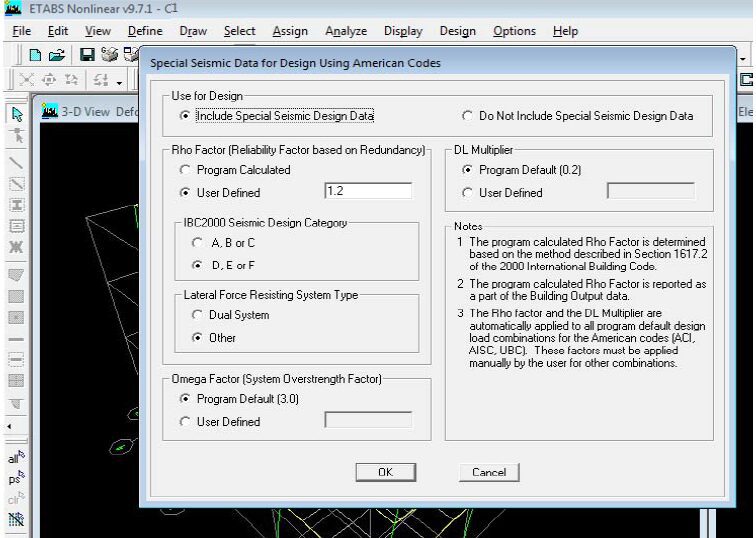Select the Create Columns in Region tool
This screenshot has height=538, width=756.
pyautogui.click(x=16, y=205)
